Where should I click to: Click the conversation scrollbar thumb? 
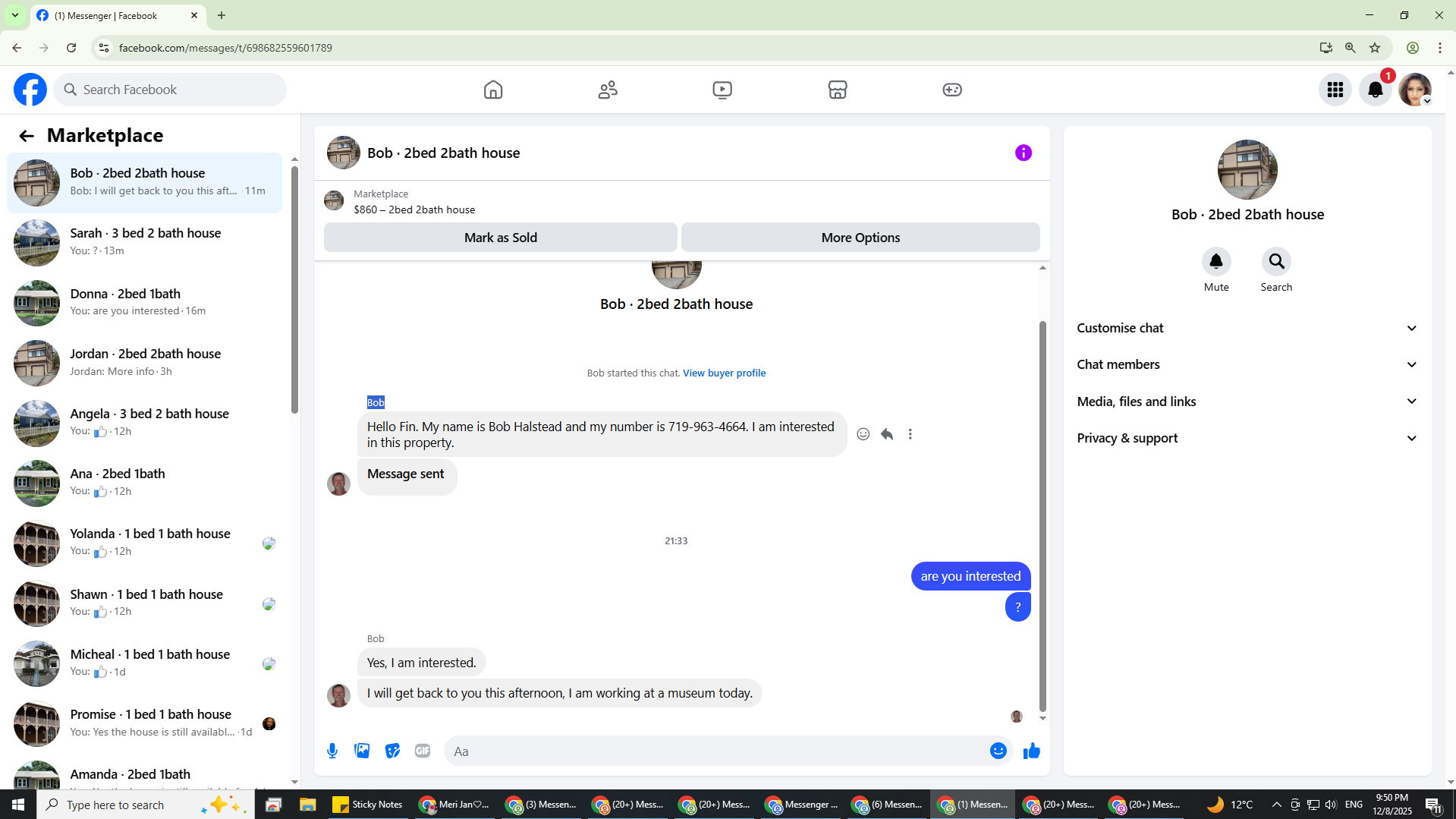pos(1042,516)
